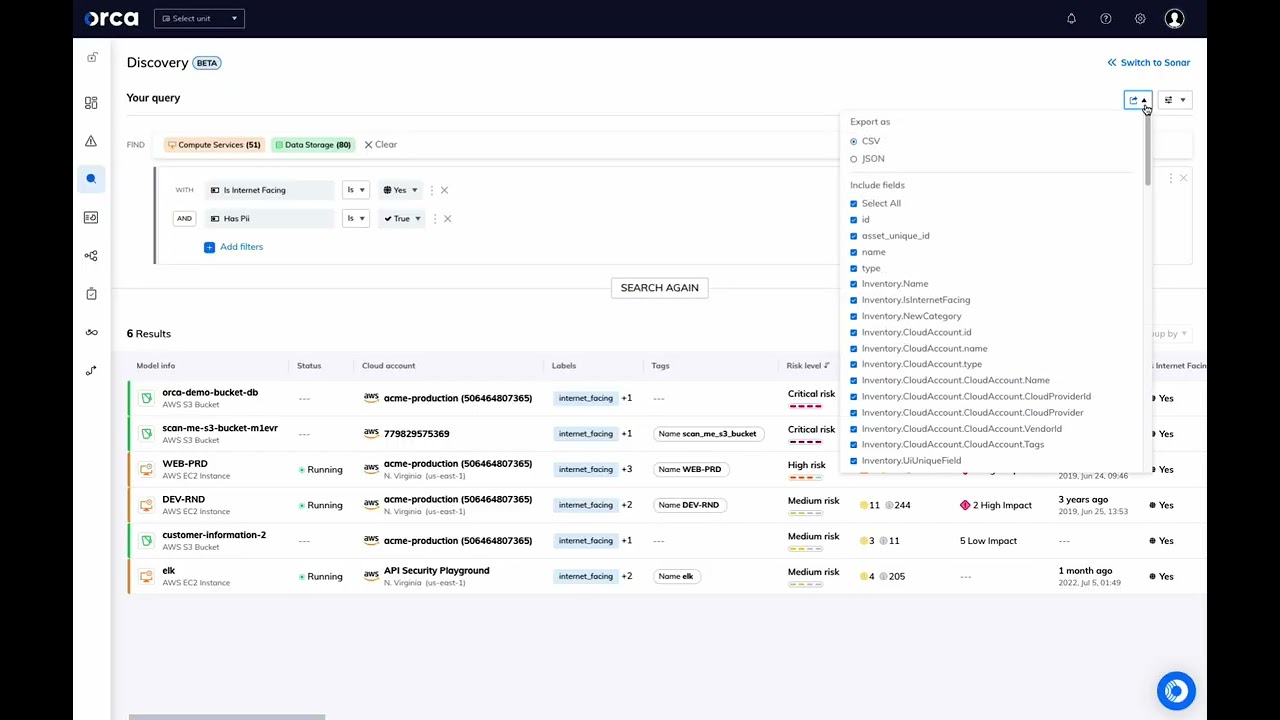Screen dimensions: 1280x720
Task: Click the Status column header
Action: tap(309, 366)
